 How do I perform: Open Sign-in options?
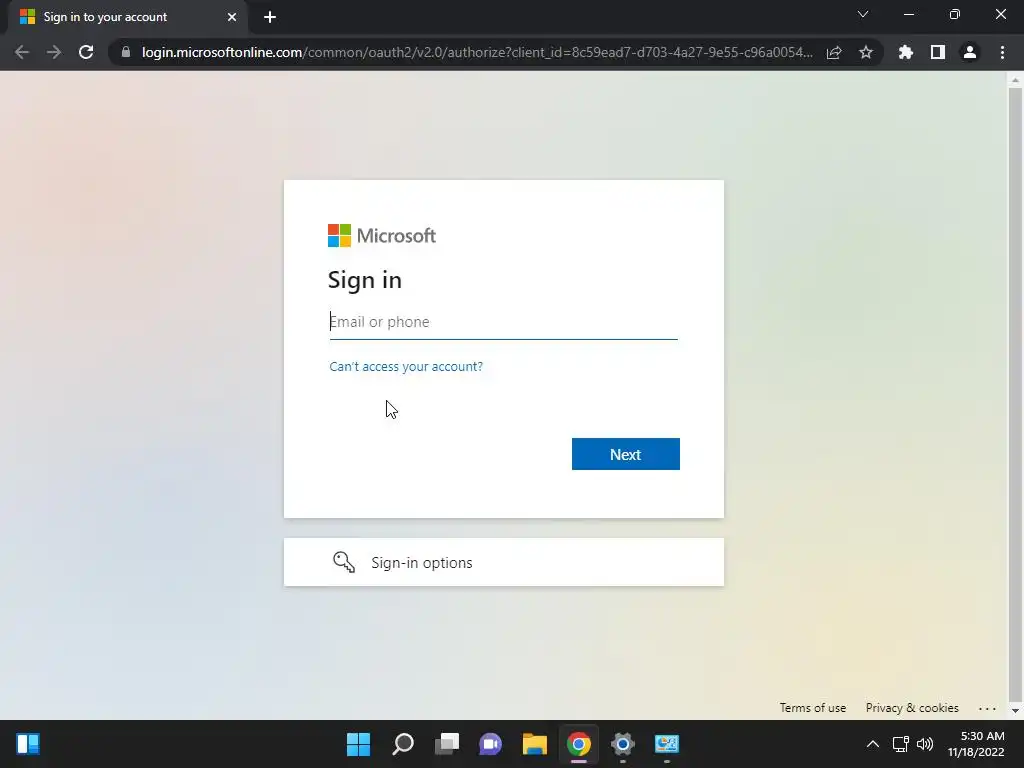click(x=504, y=562)
